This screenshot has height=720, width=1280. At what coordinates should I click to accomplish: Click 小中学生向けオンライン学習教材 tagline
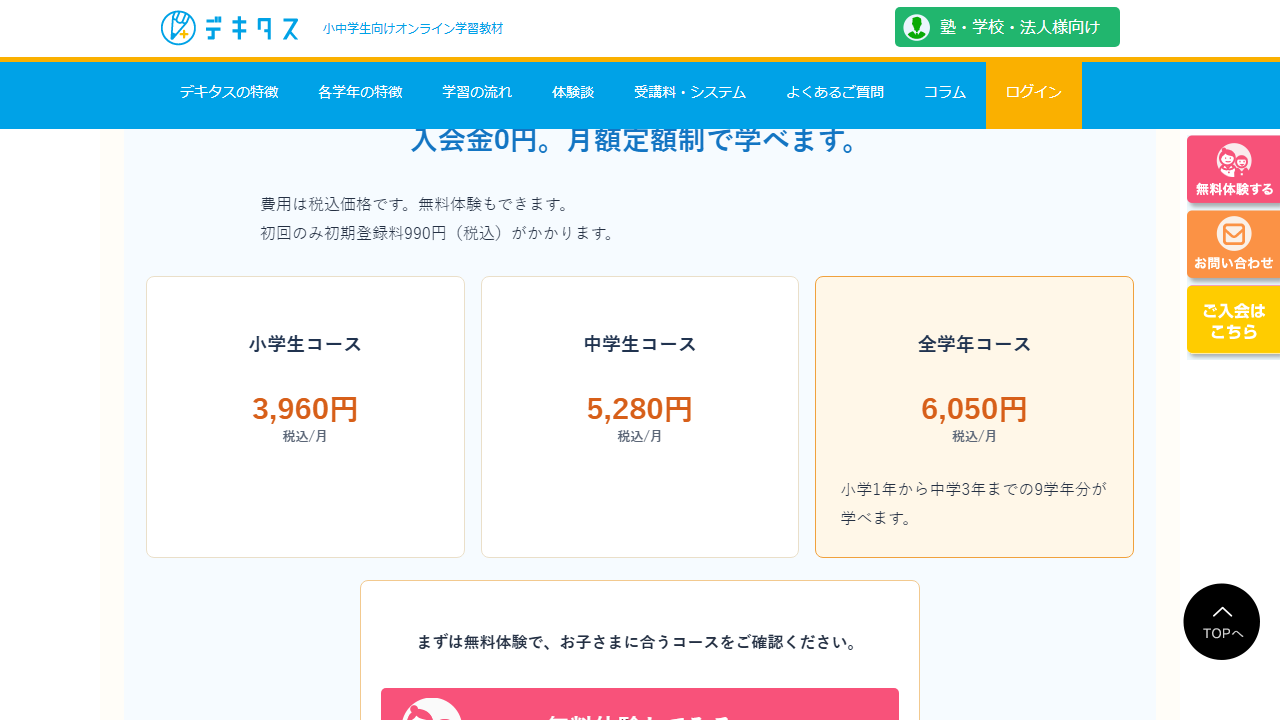[413, 29]
